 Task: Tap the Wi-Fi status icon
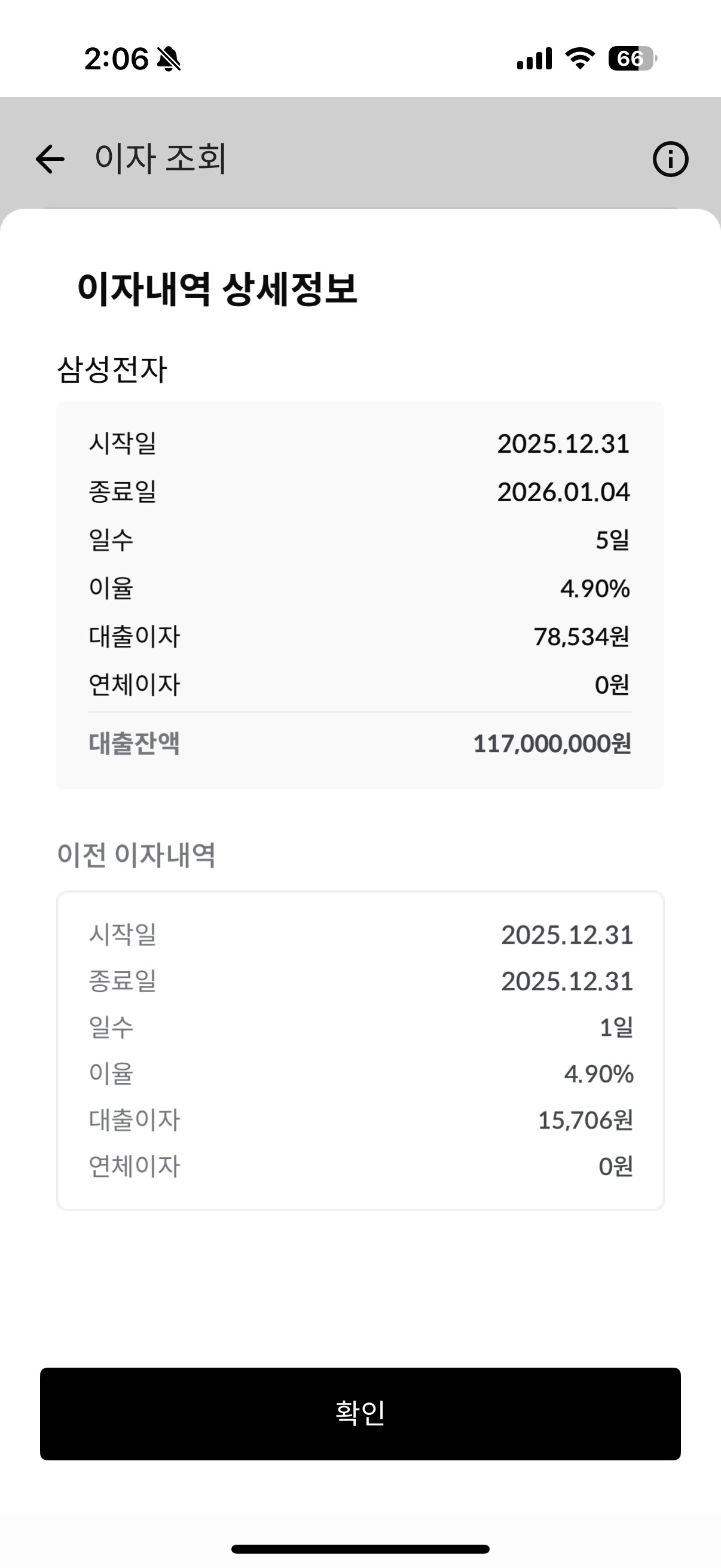[580, 59]
